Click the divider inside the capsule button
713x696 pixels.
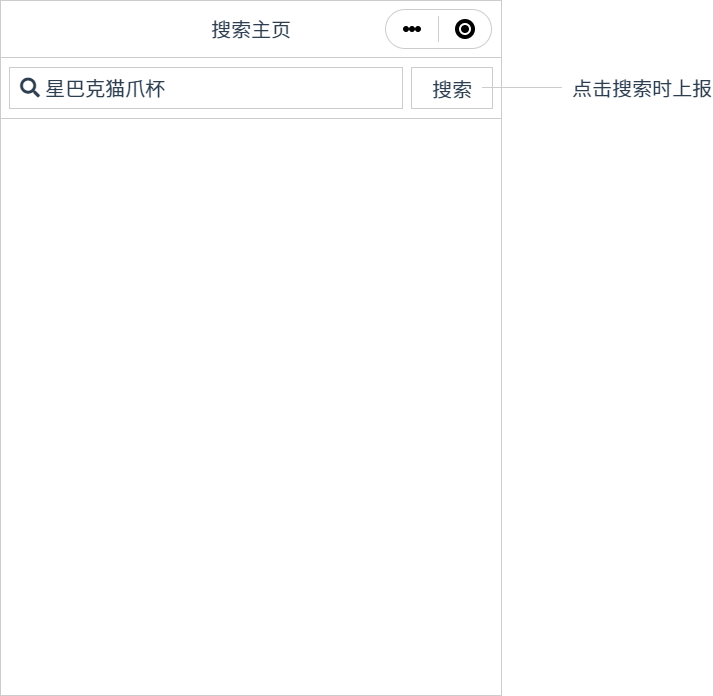(x=438, y=30)
